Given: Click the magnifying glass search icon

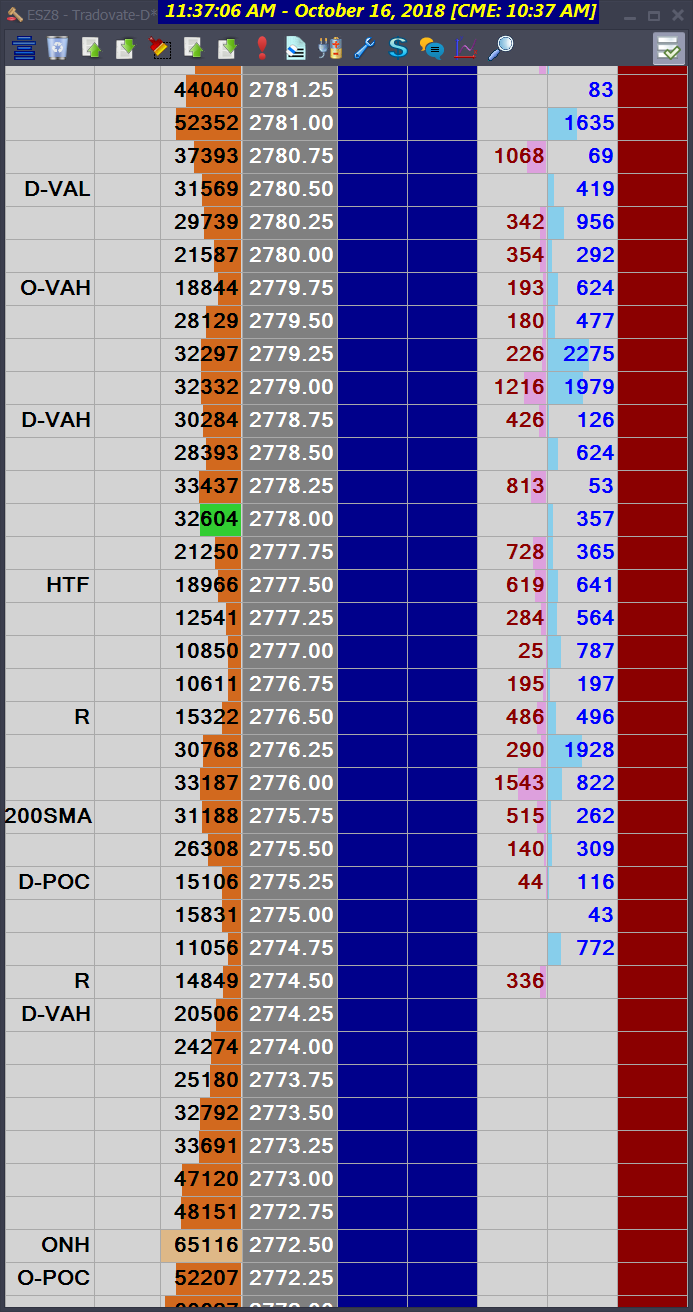Looking at the screenshot, I should coord(501,47).
